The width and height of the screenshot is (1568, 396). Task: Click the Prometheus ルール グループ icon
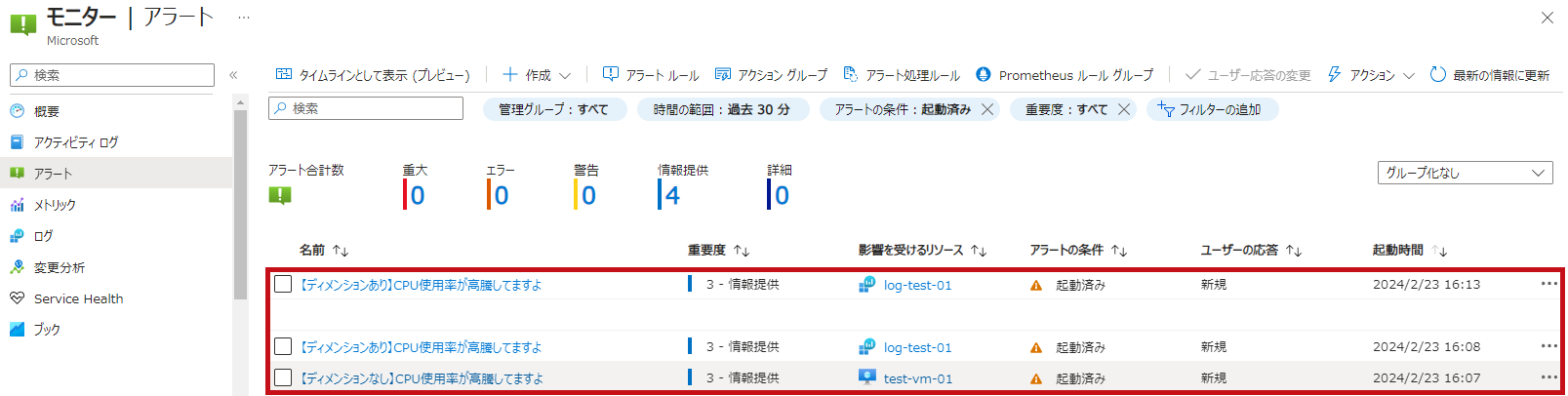(x=984, y=75)
